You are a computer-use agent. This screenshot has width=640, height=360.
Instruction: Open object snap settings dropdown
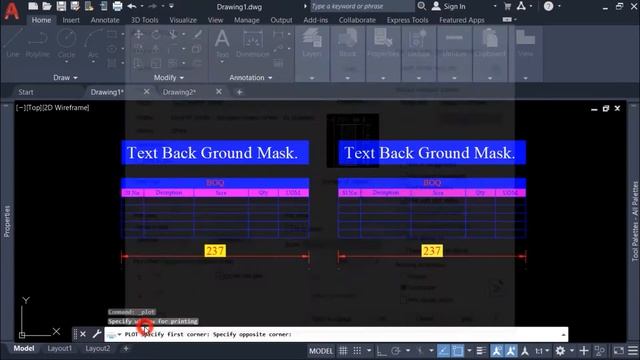(469, 351)
